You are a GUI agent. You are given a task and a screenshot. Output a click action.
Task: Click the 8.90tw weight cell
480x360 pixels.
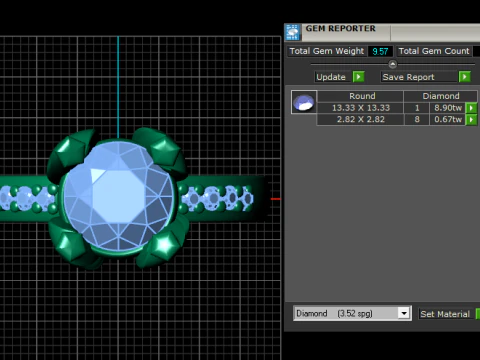click(448, 108)
